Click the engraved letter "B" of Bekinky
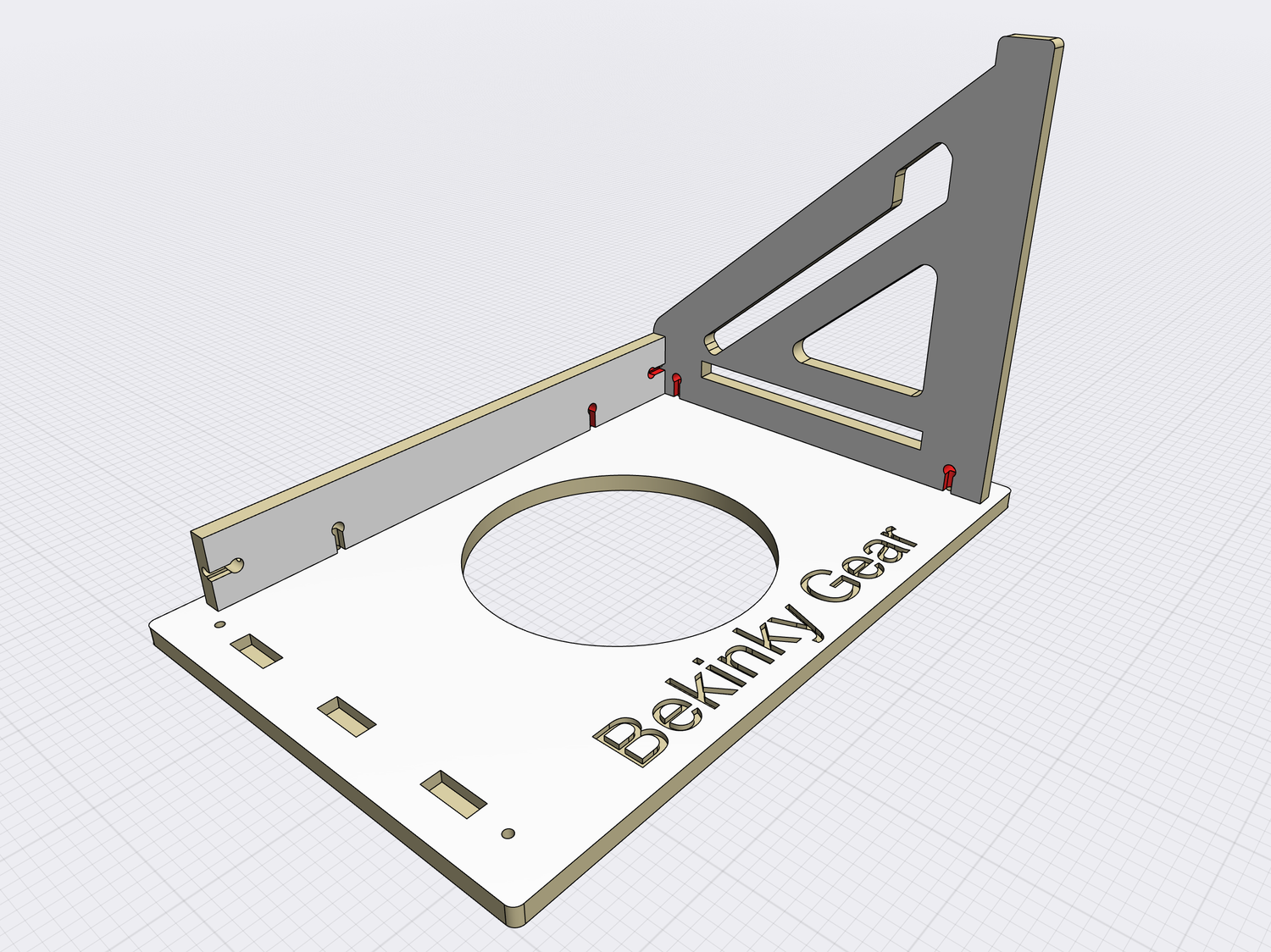Image resolution: width=1271 pixels, height=952 pixels. click(631, 740)
